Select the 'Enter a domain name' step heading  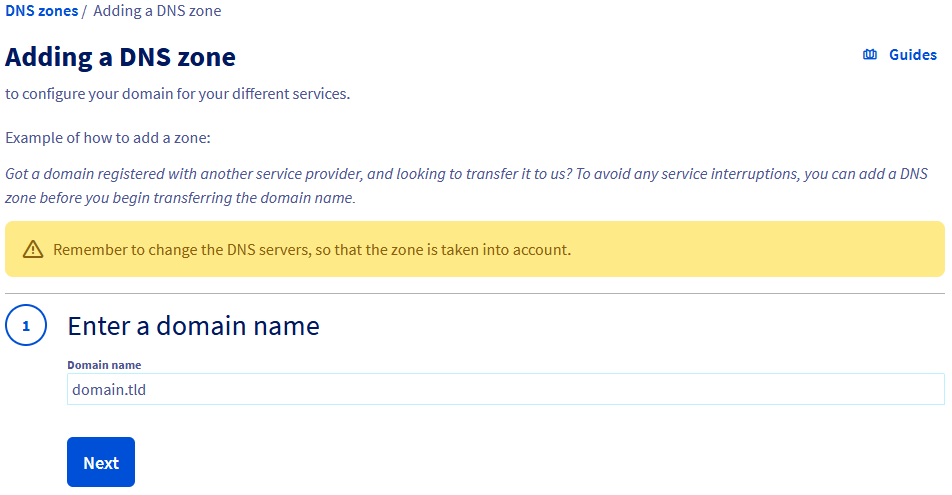point(193,325)
